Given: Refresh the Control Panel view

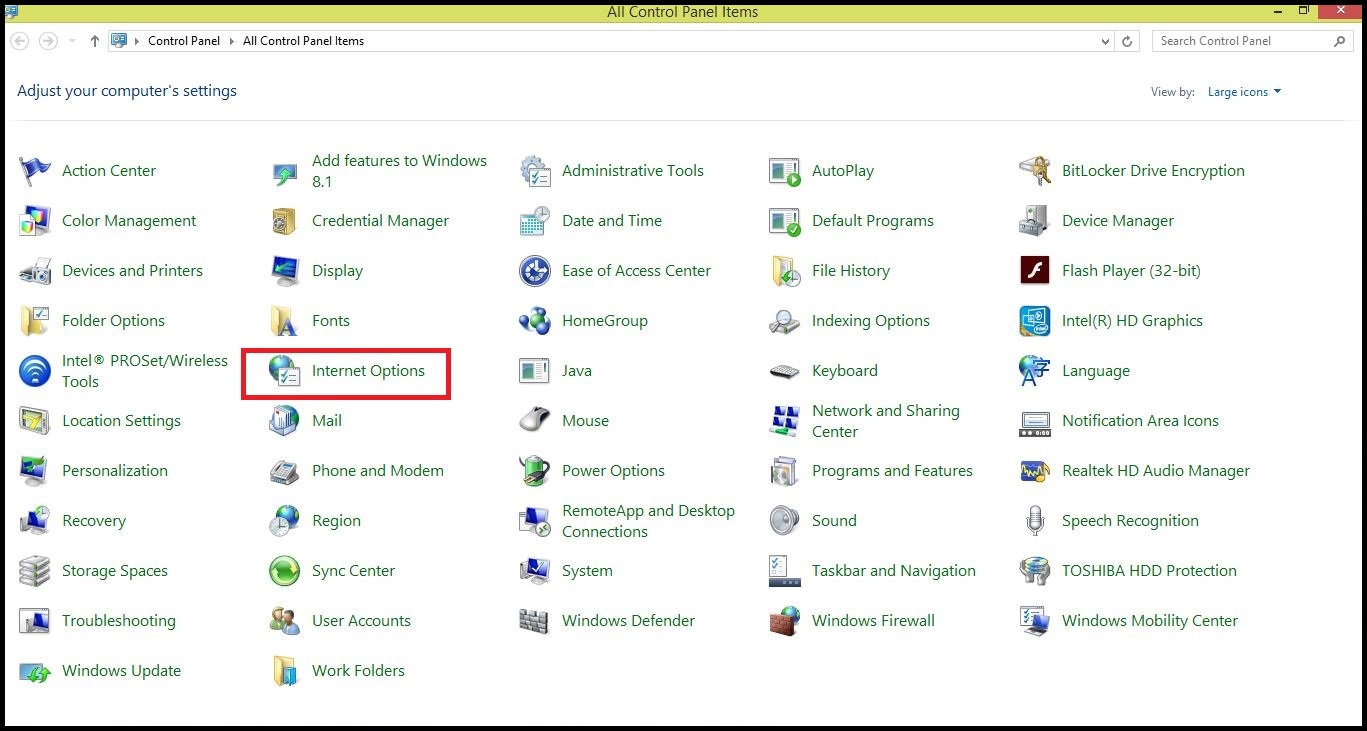Looking at the screenshot, I should click(1128, 42).
